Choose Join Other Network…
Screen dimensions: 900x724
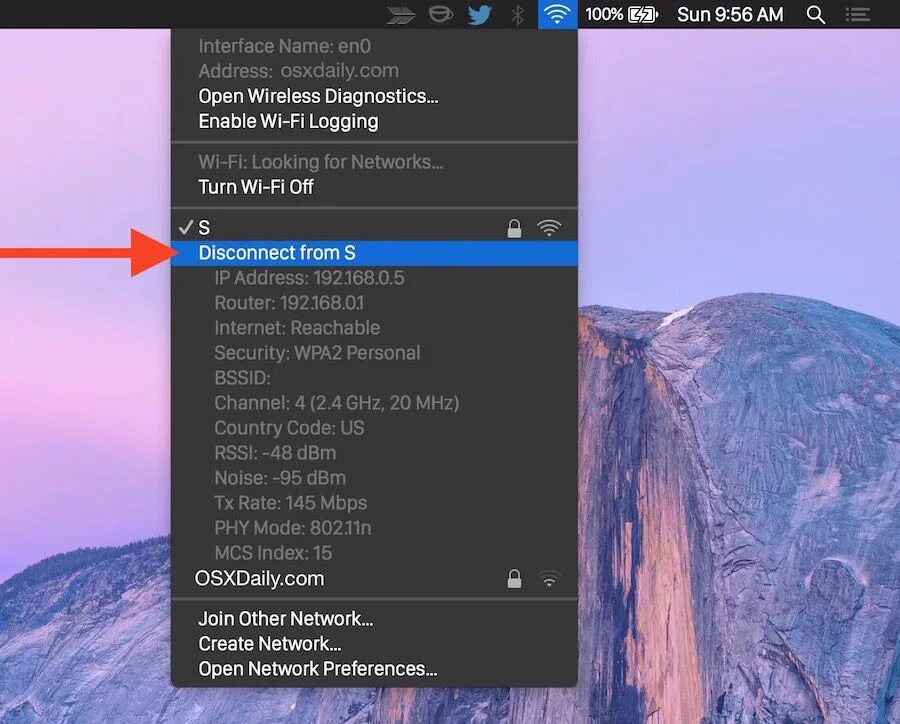coord(374,619)
